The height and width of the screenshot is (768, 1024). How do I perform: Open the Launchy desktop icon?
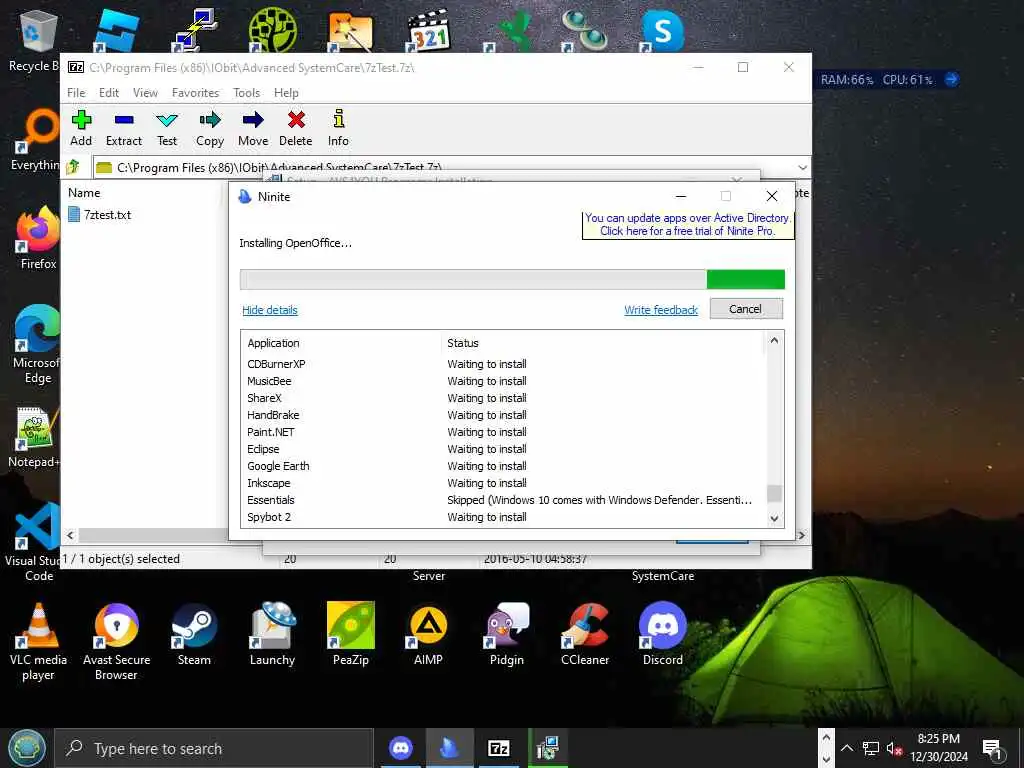click(x=272, y=635)
